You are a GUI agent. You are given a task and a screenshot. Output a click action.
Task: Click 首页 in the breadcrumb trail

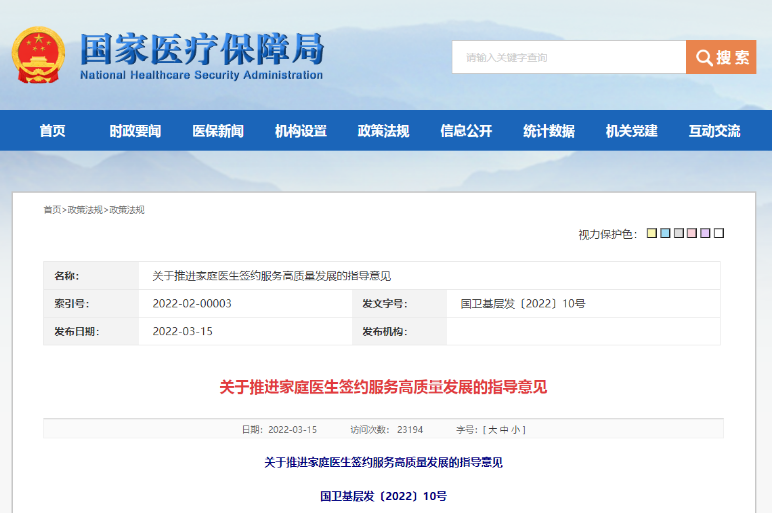[52, 210]
